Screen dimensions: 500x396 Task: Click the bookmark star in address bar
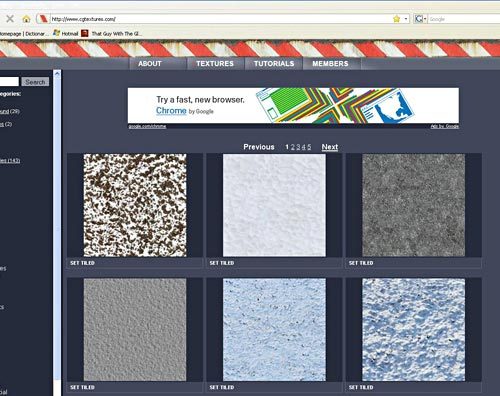click(396, 19)
